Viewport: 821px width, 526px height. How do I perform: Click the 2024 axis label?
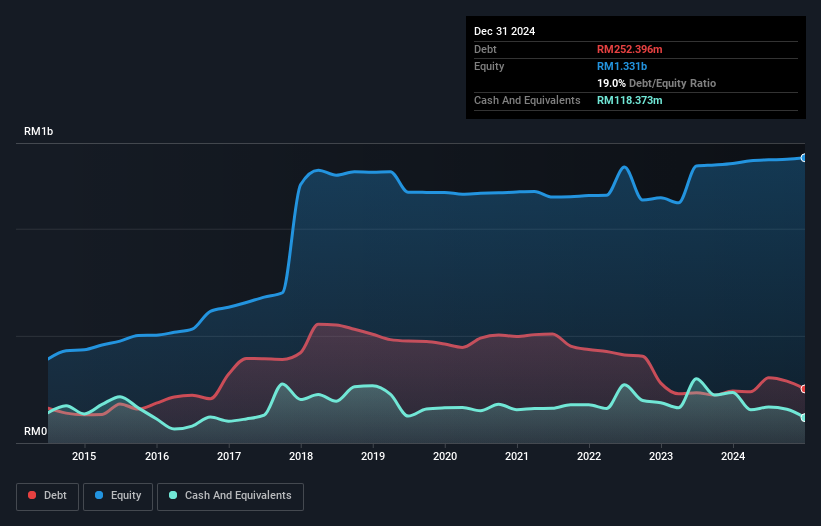point(733,456)
